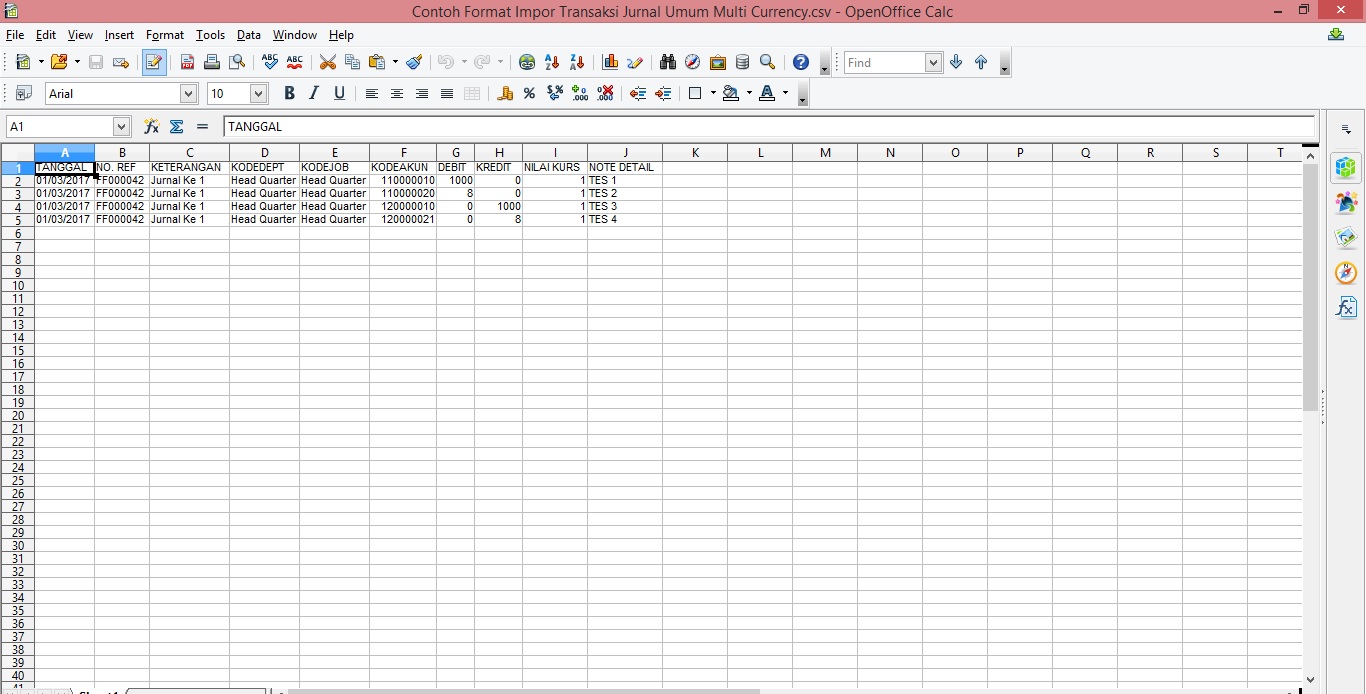The height and width of the screenshot is (694, 1366).
Task: Select row 5 header
Action: (17, 220)
